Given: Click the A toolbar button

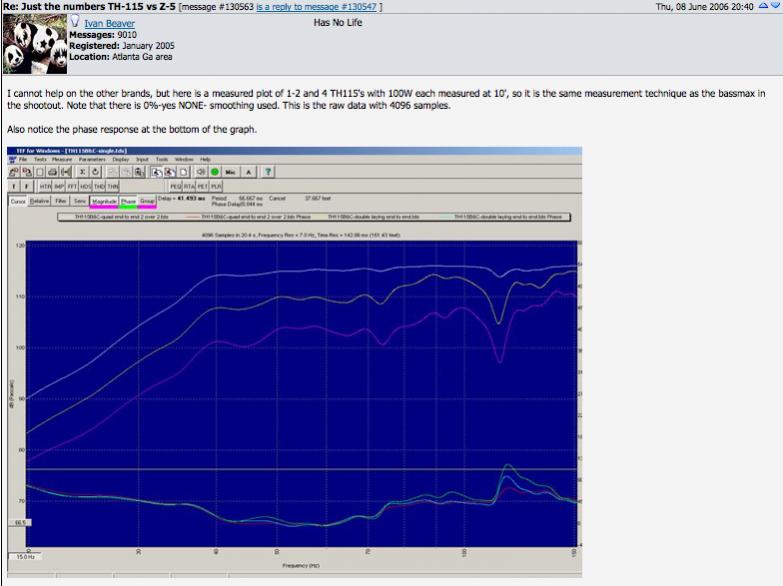Looking at the screenshot, I should (249, 172).
